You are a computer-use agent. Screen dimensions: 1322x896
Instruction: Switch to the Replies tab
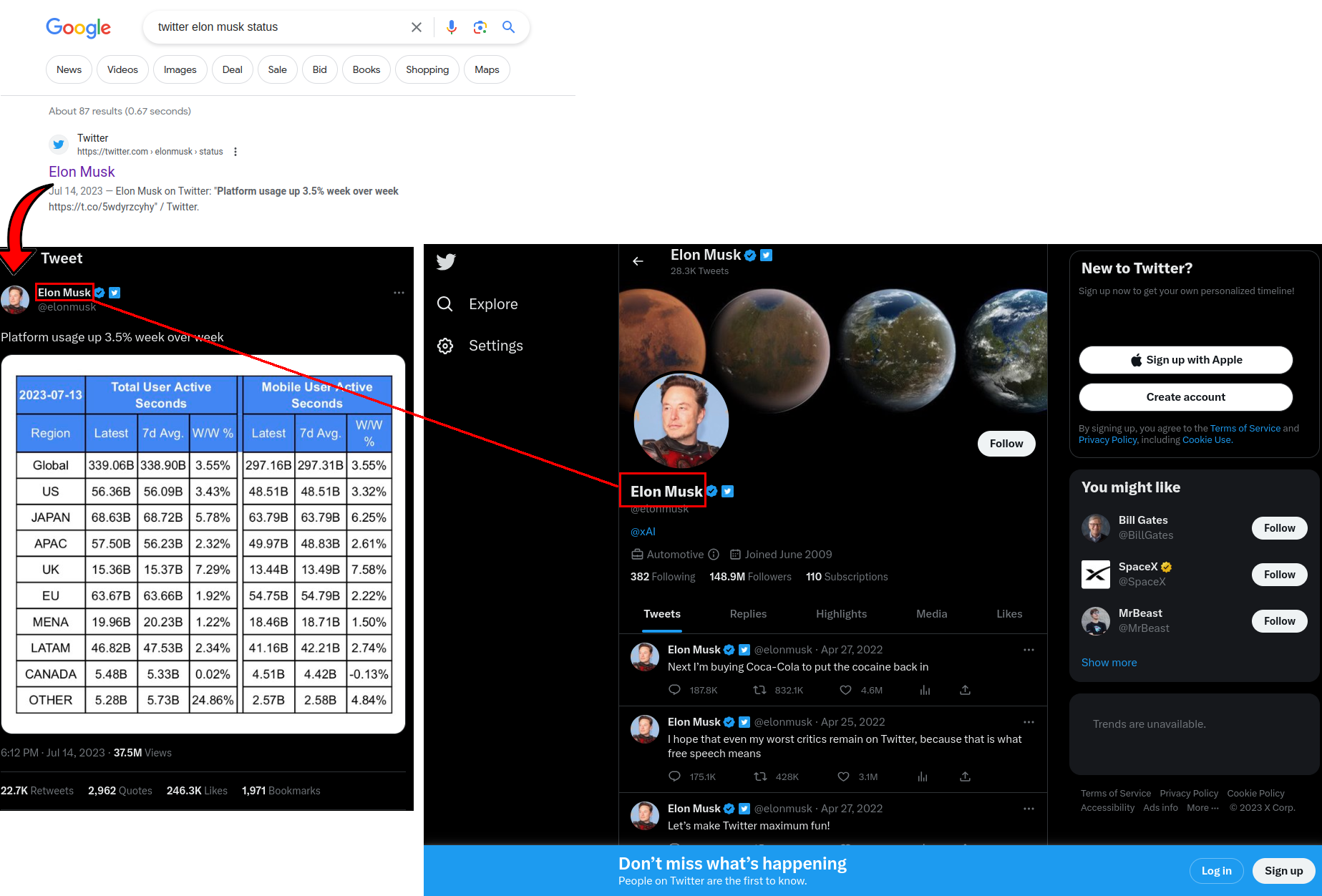point(748,614)
